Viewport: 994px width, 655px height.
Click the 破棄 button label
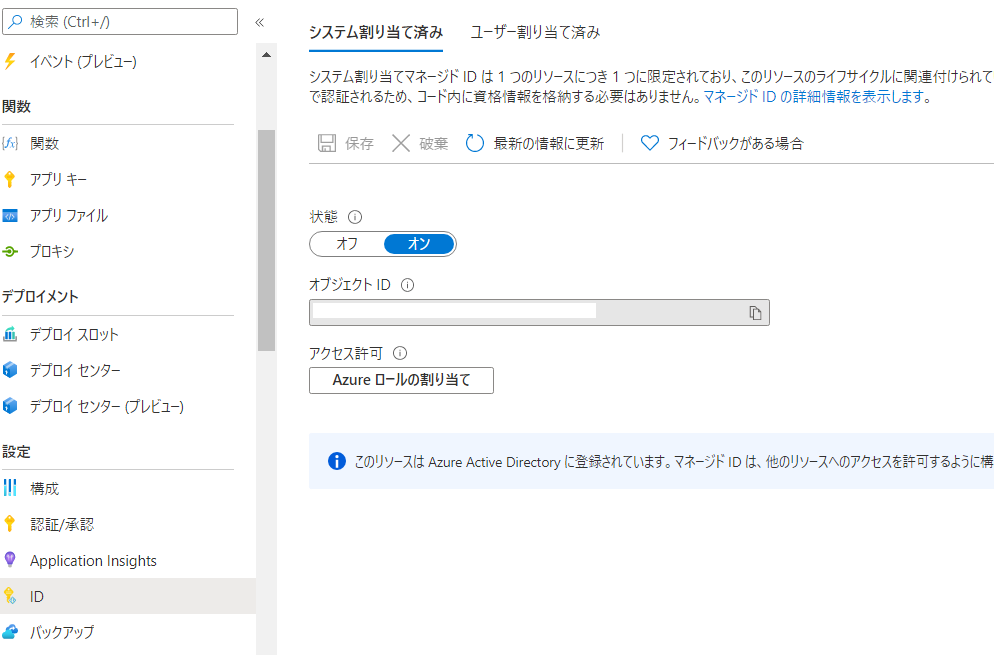tap(434, 144)
